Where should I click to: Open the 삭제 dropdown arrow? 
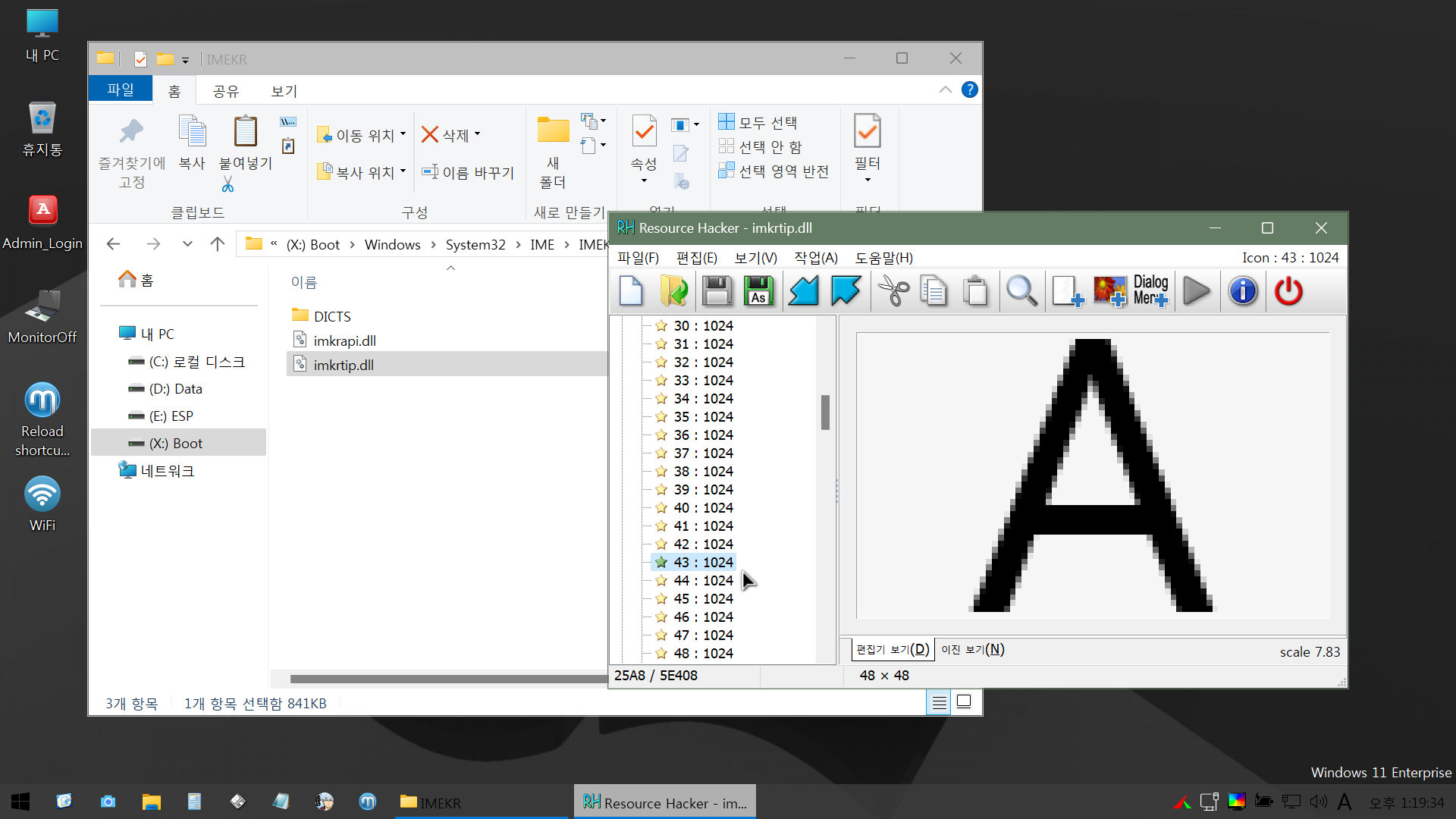478,134
